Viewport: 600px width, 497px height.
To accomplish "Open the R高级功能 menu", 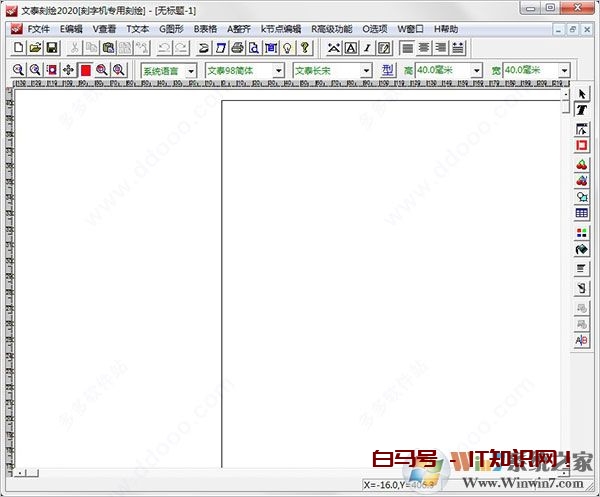I will click(x=331, y=29).
